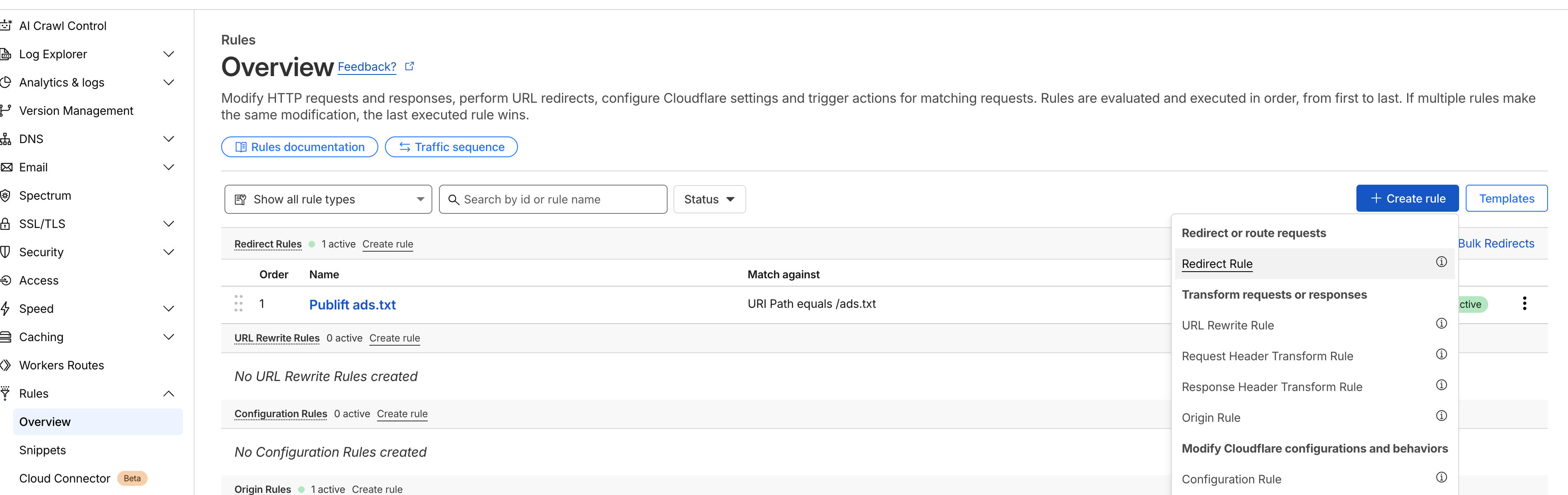
Task: Grab the drag handle of rule 1
Action: pyautogui.click(x=239, y=303)
